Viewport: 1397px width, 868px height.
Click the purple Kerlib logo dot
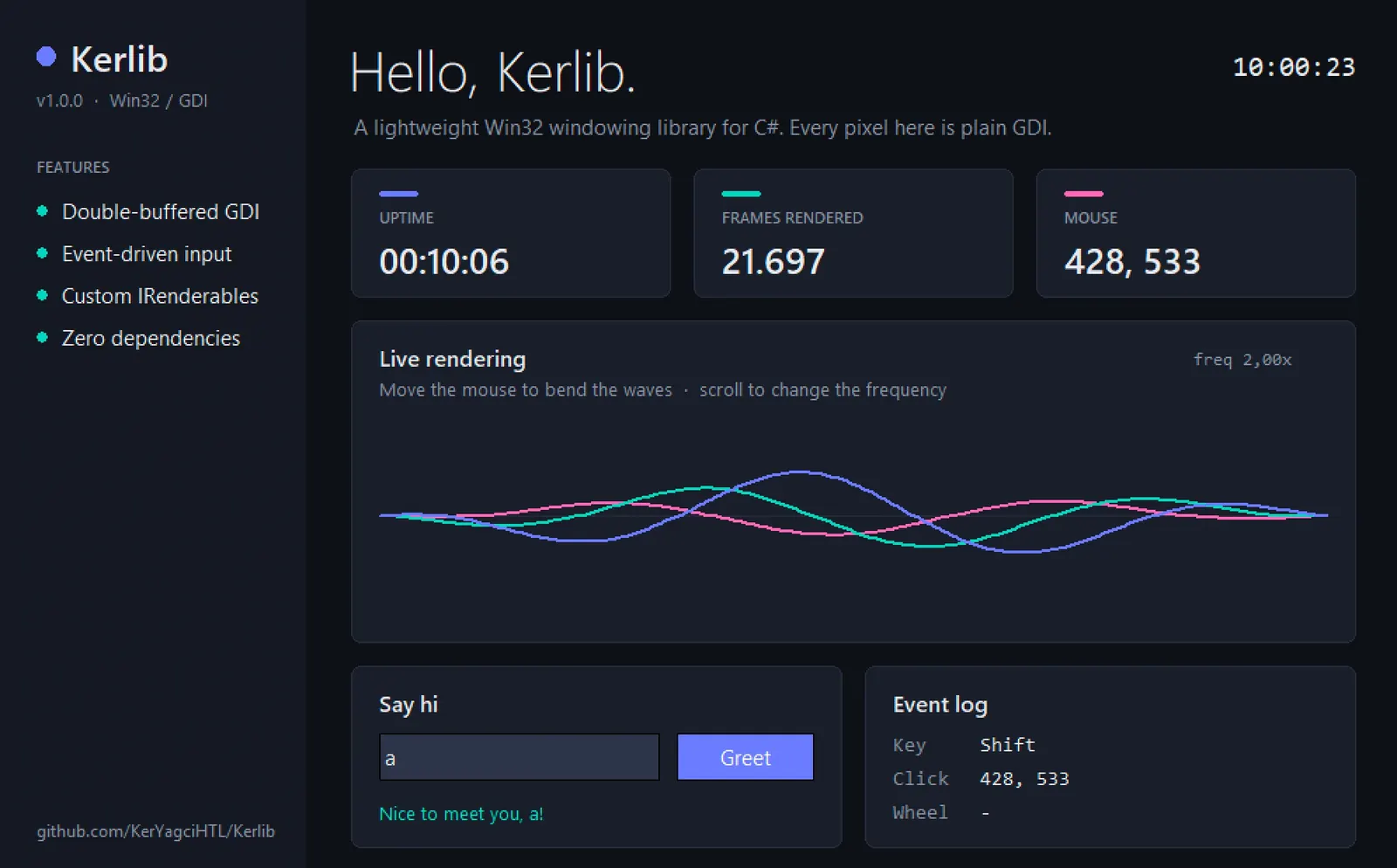click(x=46, y=58)
